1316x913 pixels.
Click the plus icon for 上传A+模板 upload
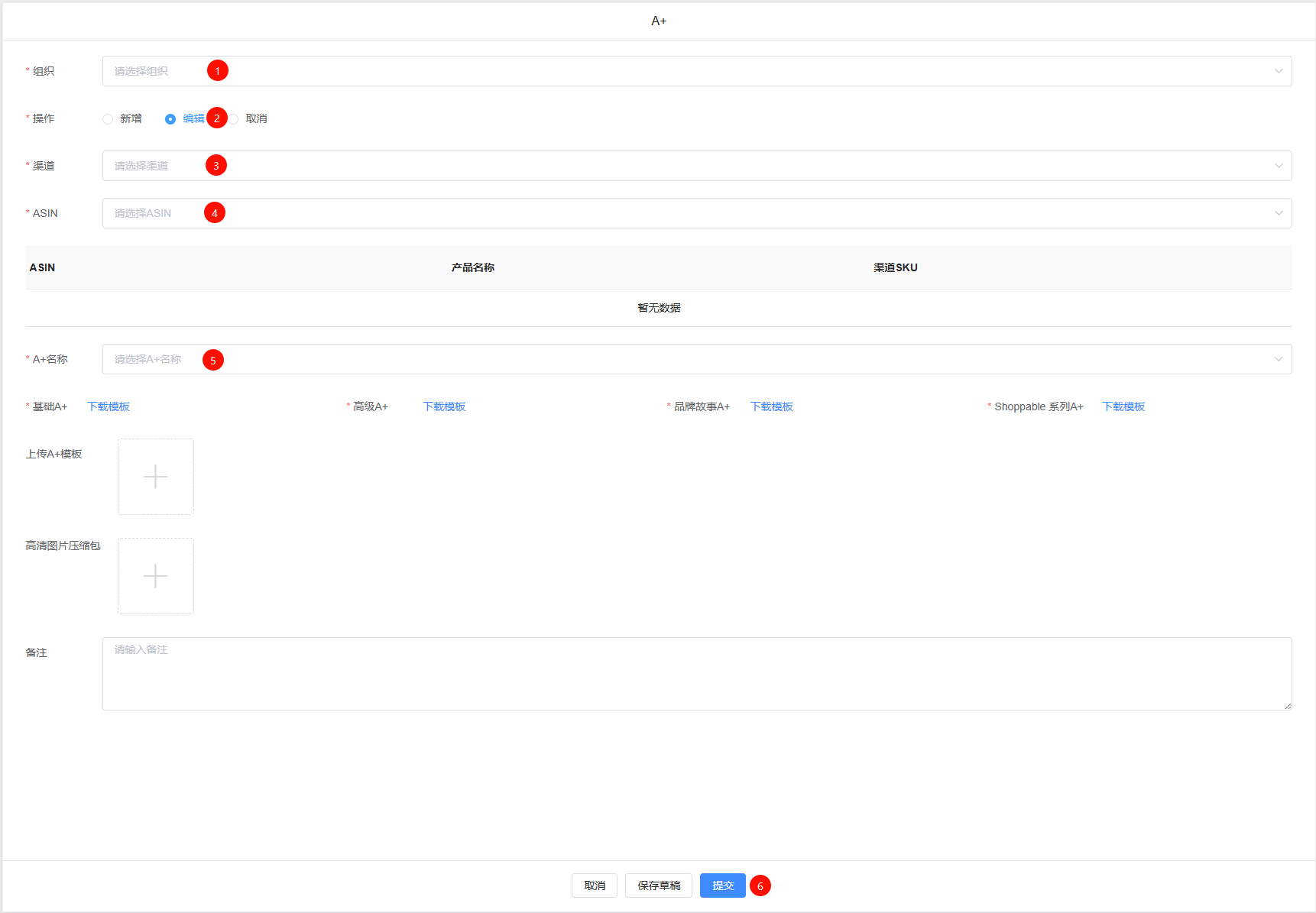point(155,477)
